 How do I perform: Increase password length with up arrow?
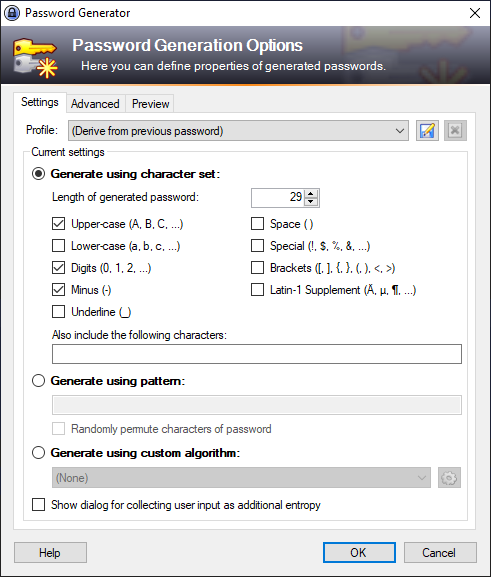coord(311,194)
